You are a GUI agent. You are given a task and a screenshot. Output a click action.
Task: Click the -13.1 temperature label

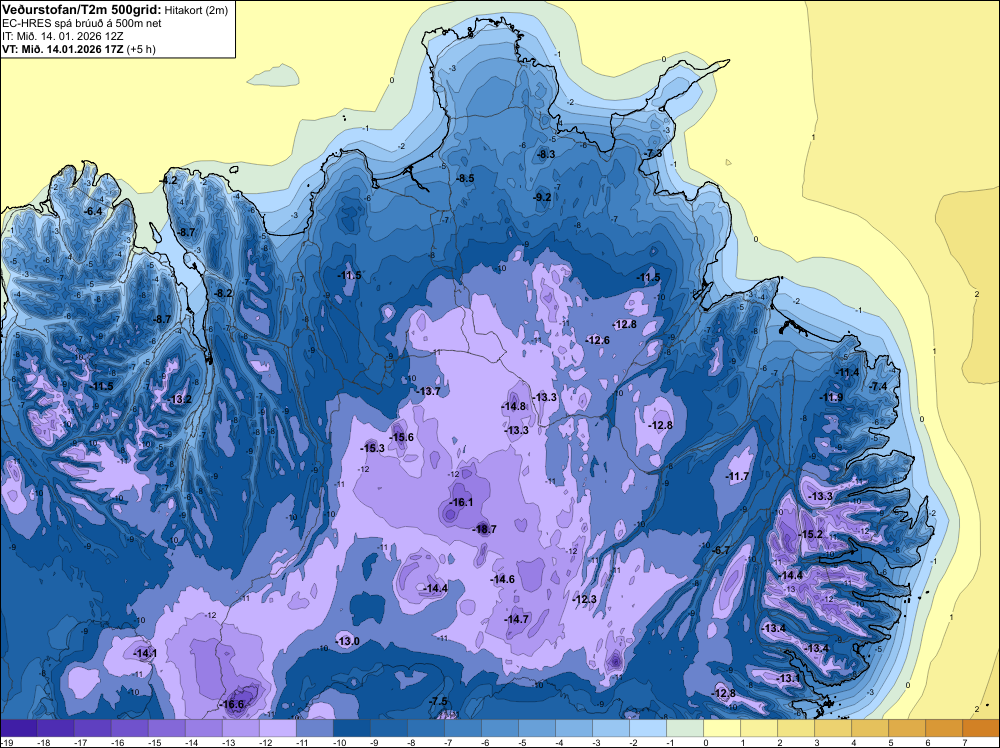788,678
